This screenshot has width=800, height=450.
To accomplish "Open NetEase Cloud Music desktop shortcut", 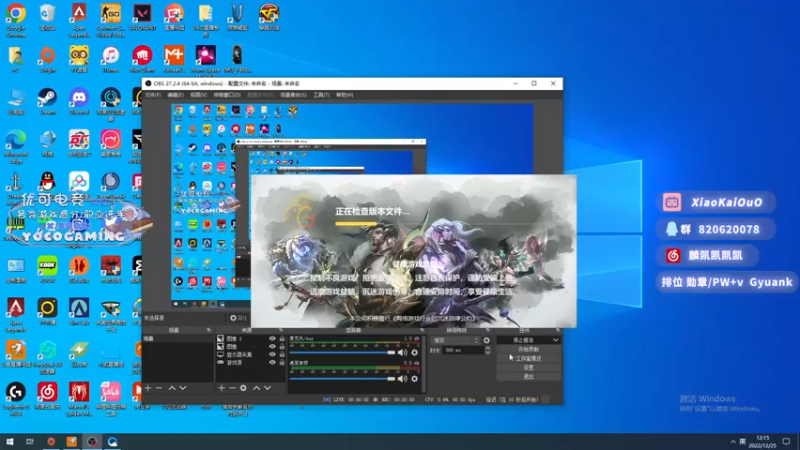I will click(47, 396).
